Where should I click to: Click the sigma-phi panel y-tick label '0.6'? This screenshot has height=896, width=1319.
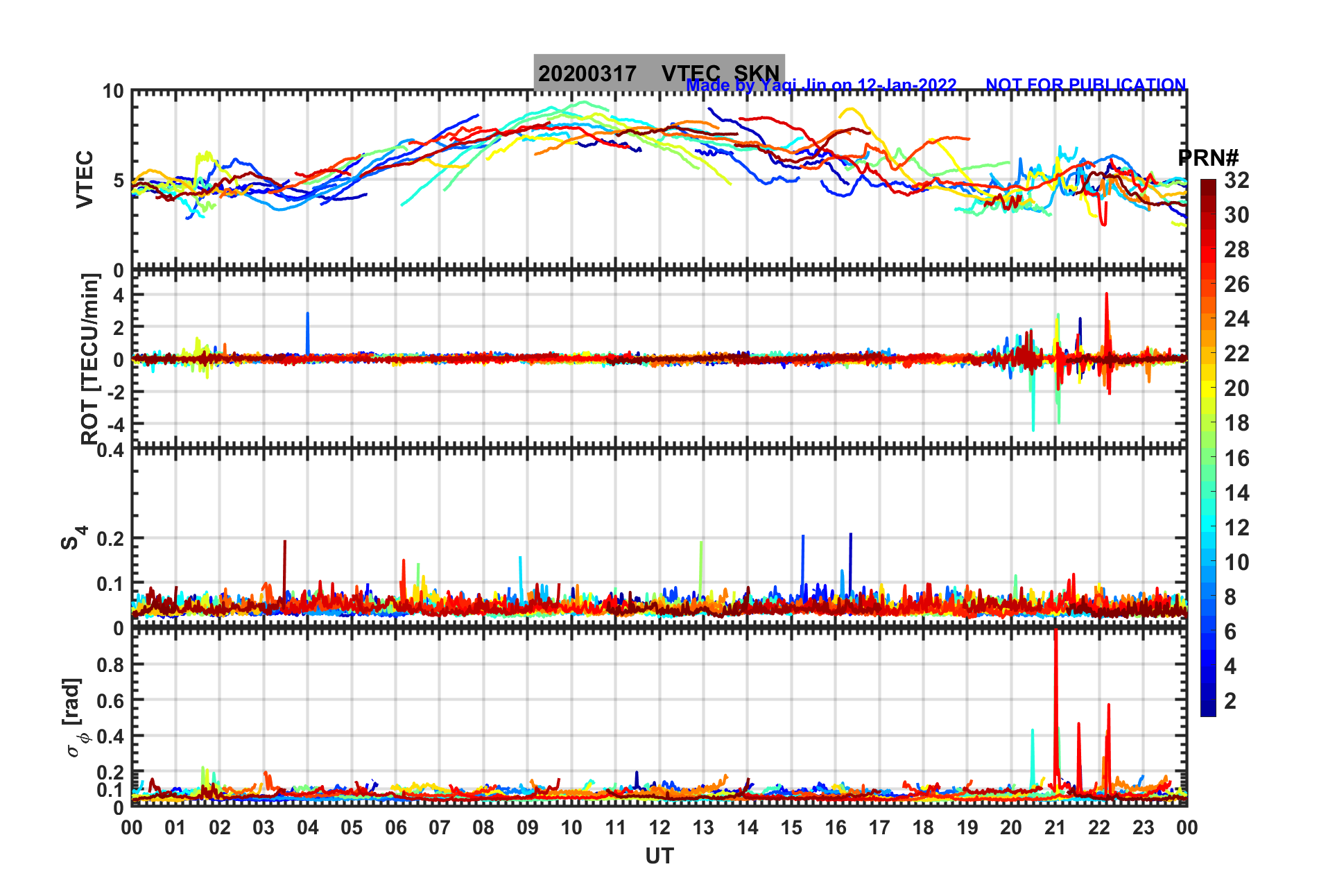coord(111,701)
